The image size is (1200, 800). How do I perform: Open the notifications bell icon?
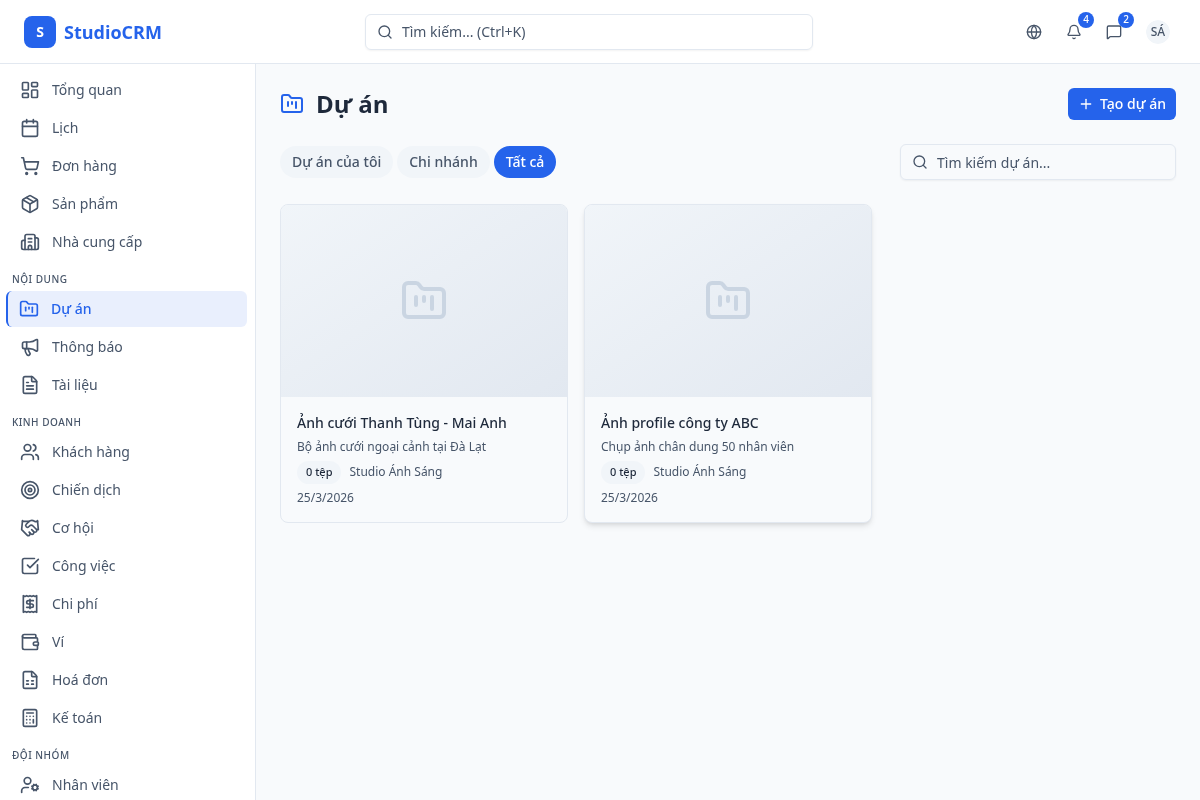1074,32
